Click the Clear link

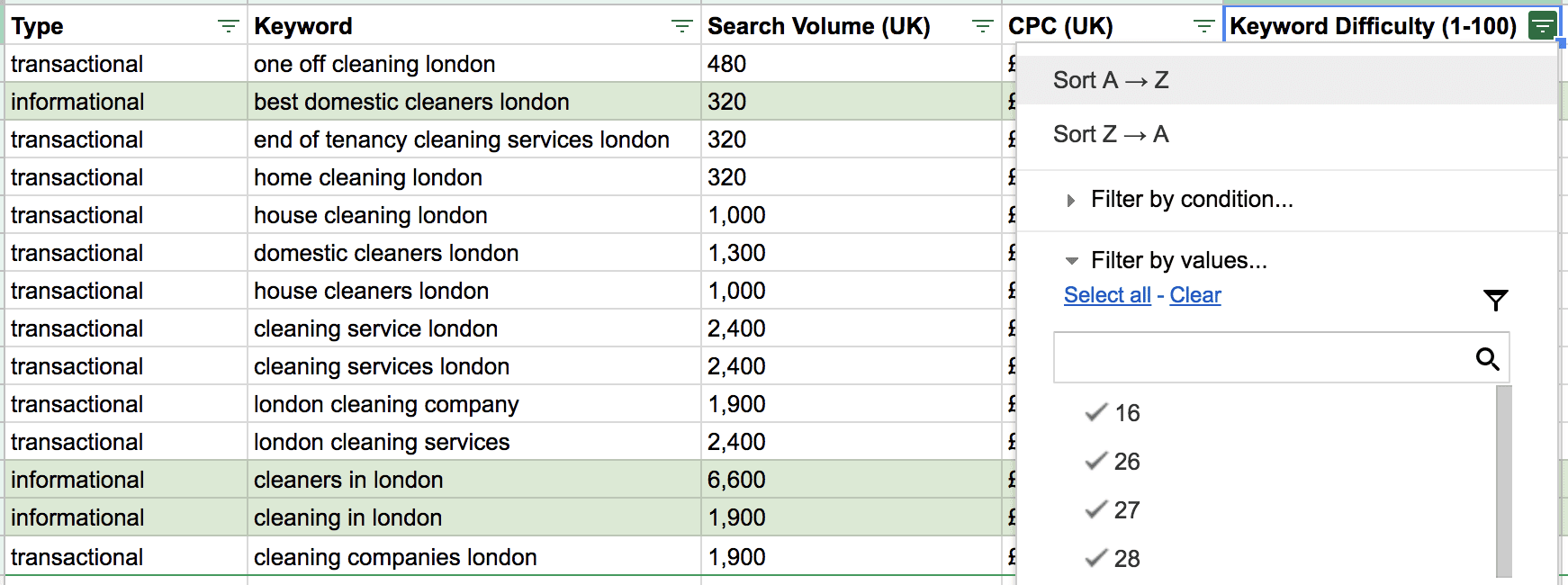(1194, 295)
